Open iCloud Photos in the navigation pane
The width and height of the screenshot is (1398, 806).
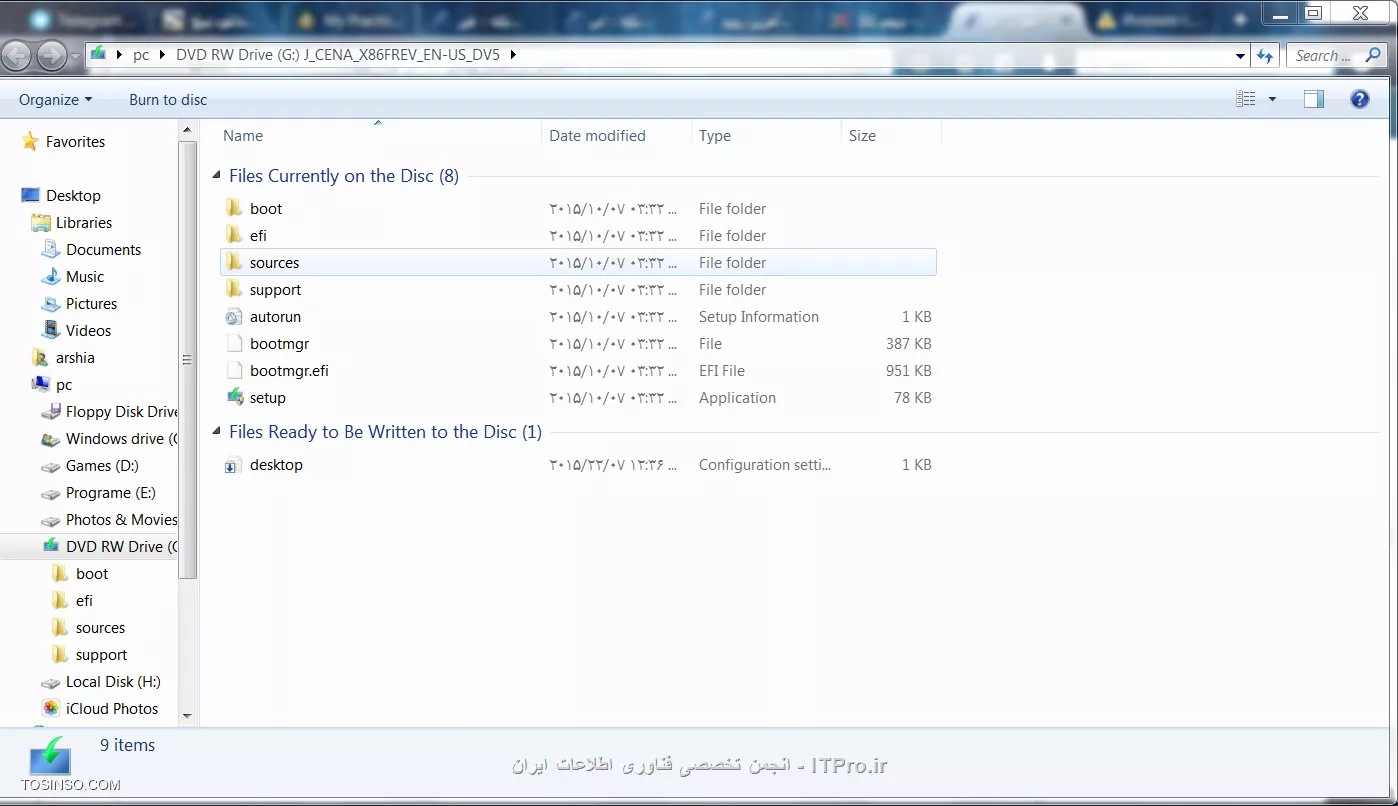[x=112, y=709]
